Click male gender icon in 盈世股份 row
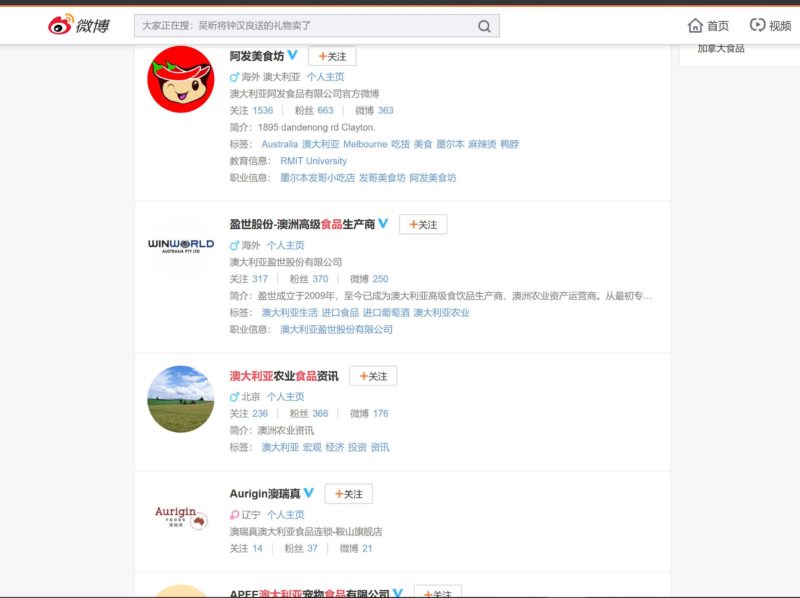800x598 pixels. pos(234,245)
